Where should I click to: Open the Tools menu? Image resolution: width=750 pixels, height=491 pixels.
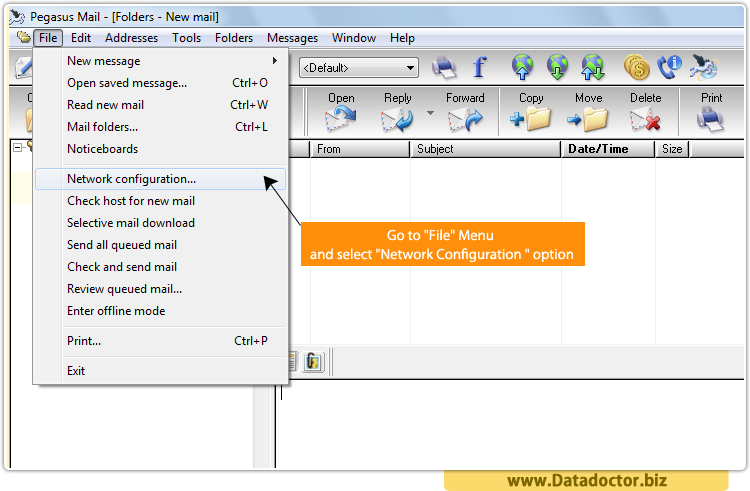(187, 38)
